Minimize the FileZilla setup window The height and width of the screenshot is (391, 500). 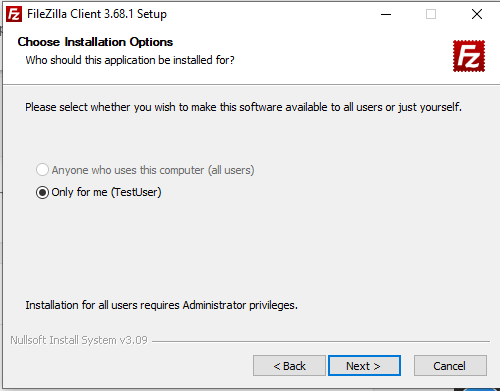(386, 14)
